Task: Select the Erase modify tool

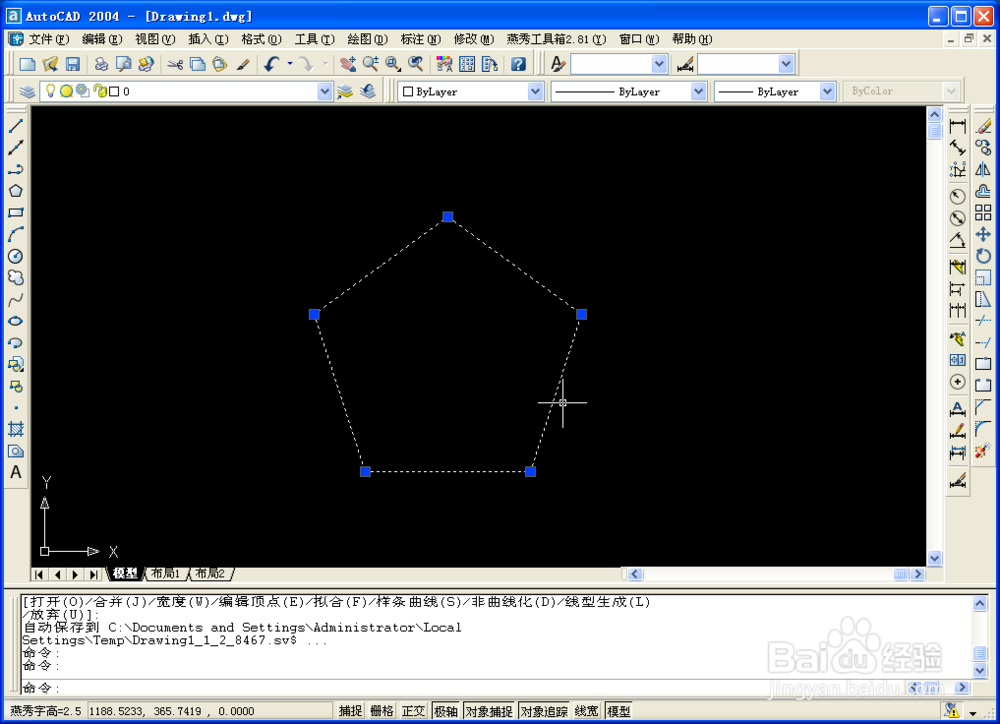Action: point(983,126)
